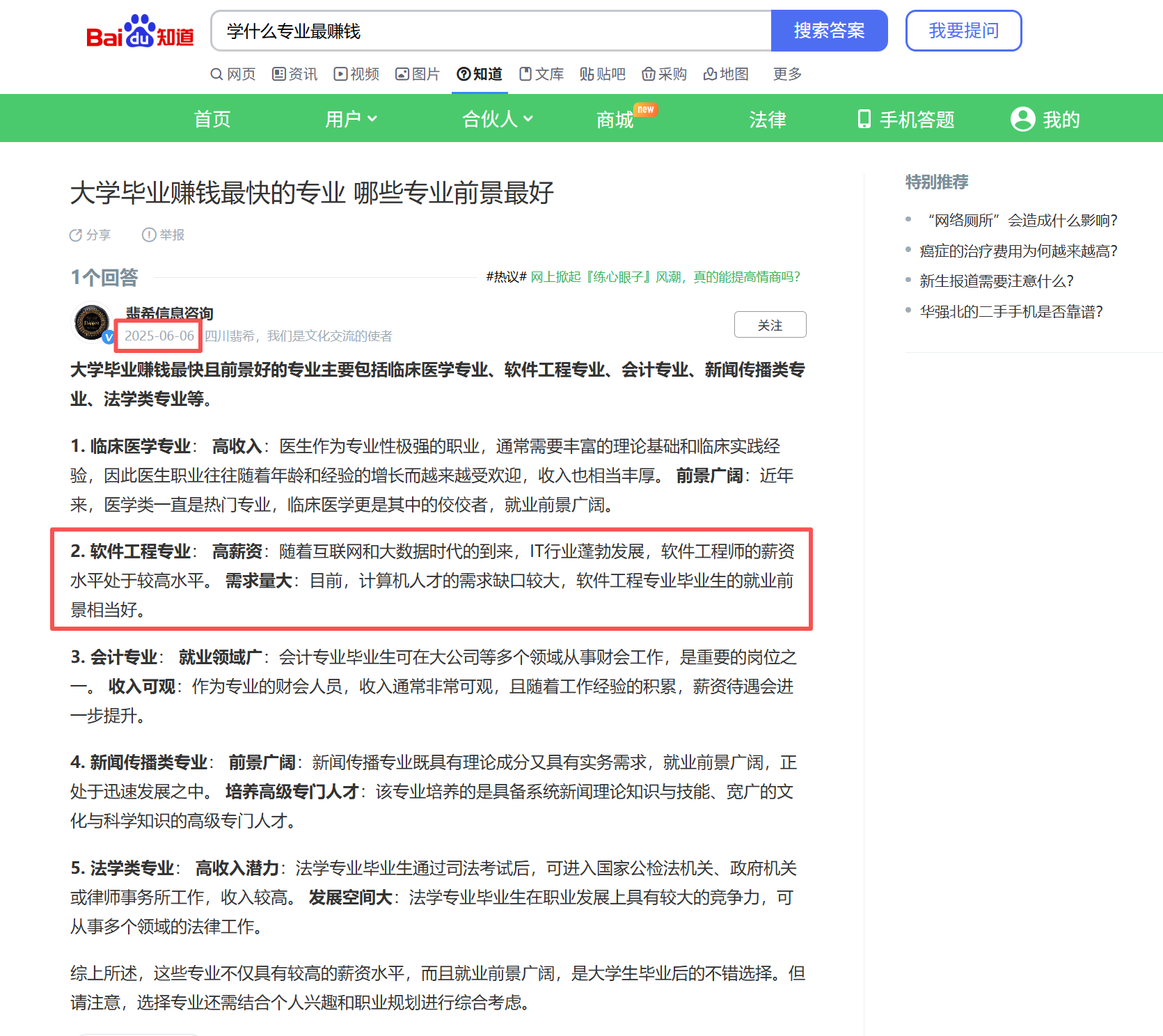1163x1036 pixels.
Task: Click the answerer's avatar image
Action: click(91, 322)
